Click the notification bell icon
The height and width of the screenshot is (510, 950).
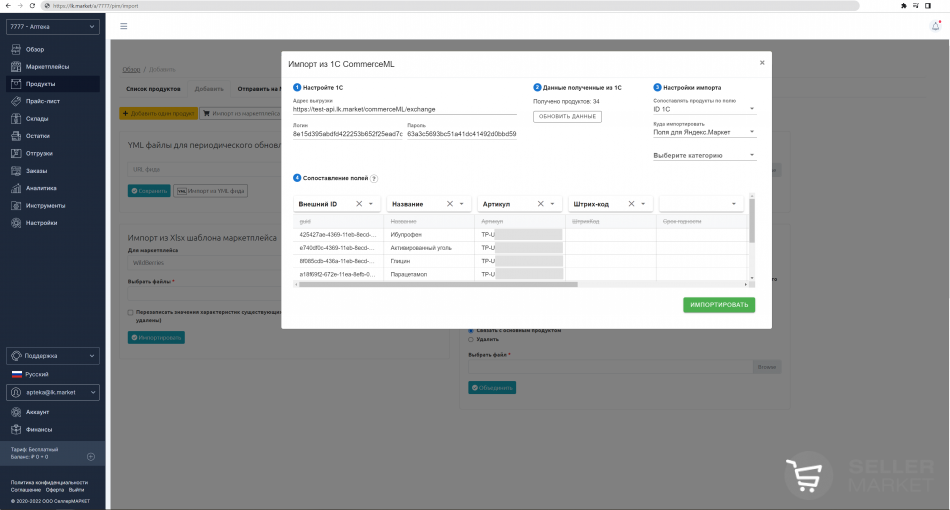(935, 26)
